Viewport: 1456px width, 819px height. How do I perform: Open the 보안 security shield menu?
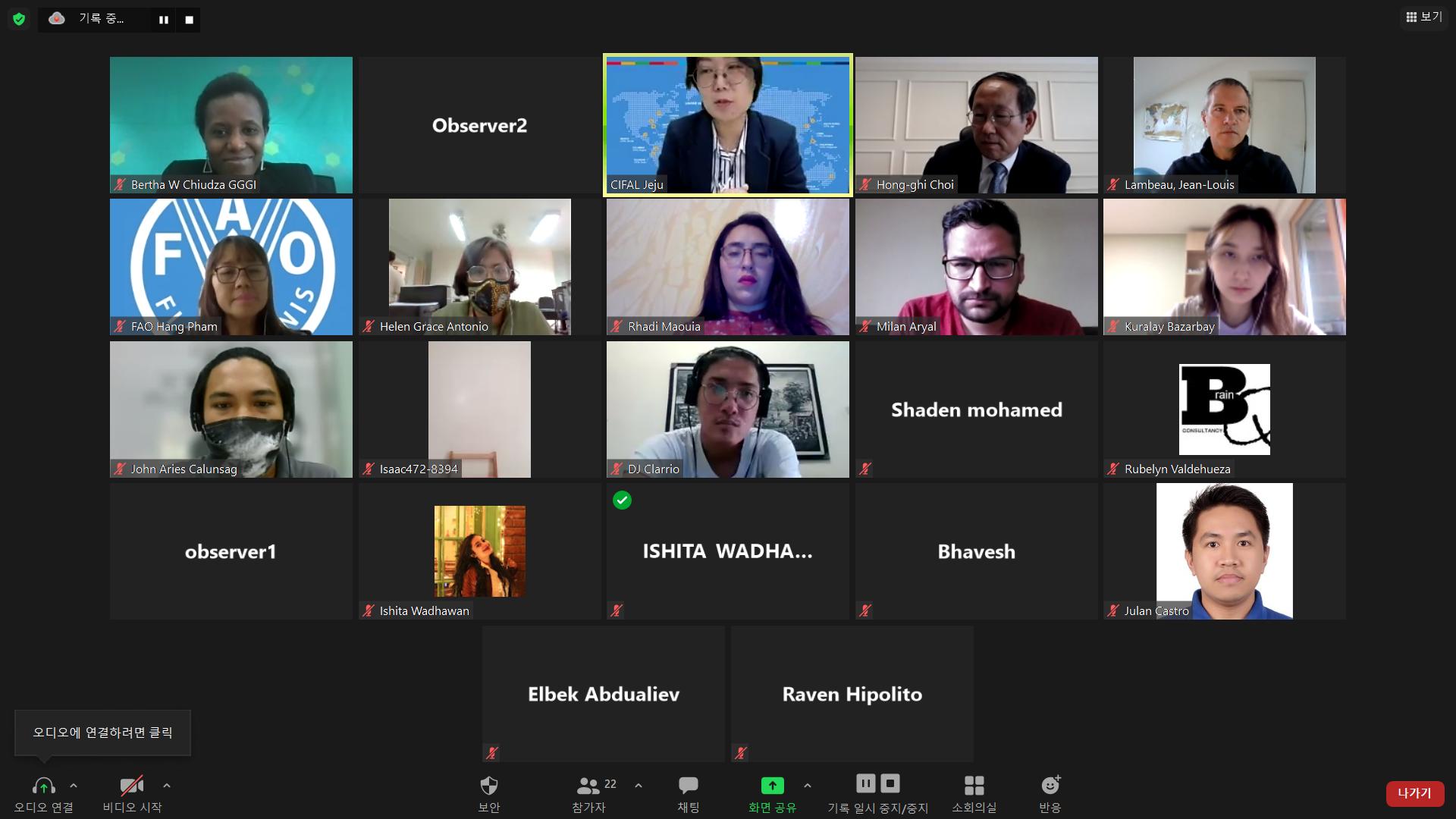[x=489, y=793]
